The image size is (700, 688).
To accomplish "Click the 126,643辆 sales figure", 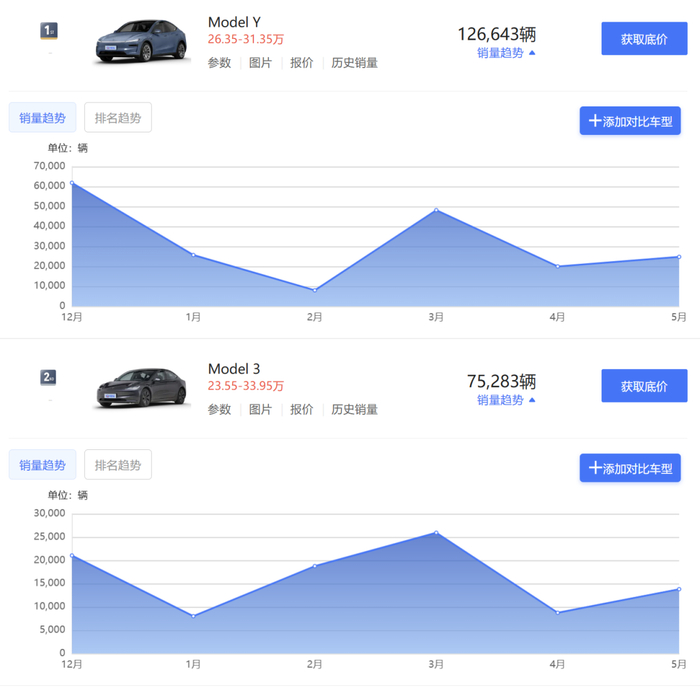I will [x=497, y=34].
